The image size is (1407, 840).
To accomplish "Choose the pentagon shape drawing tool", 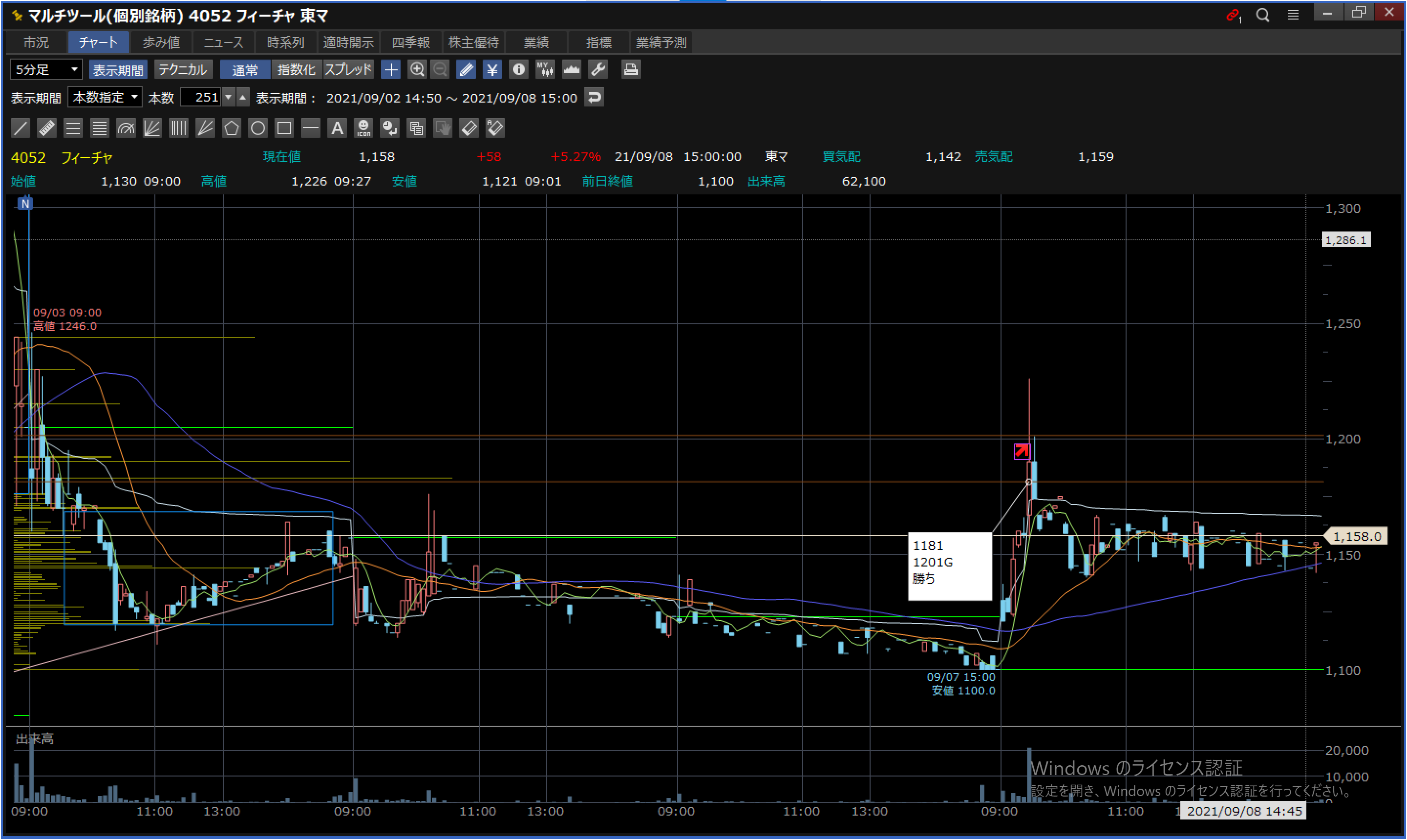I will pyautogui.click(x=231, y=128).
